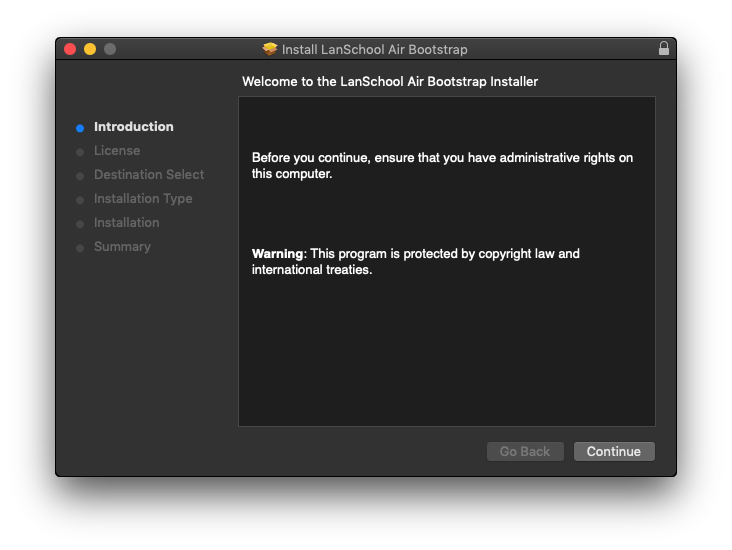
Task: Click the Continue button
Action: [614, 451]
